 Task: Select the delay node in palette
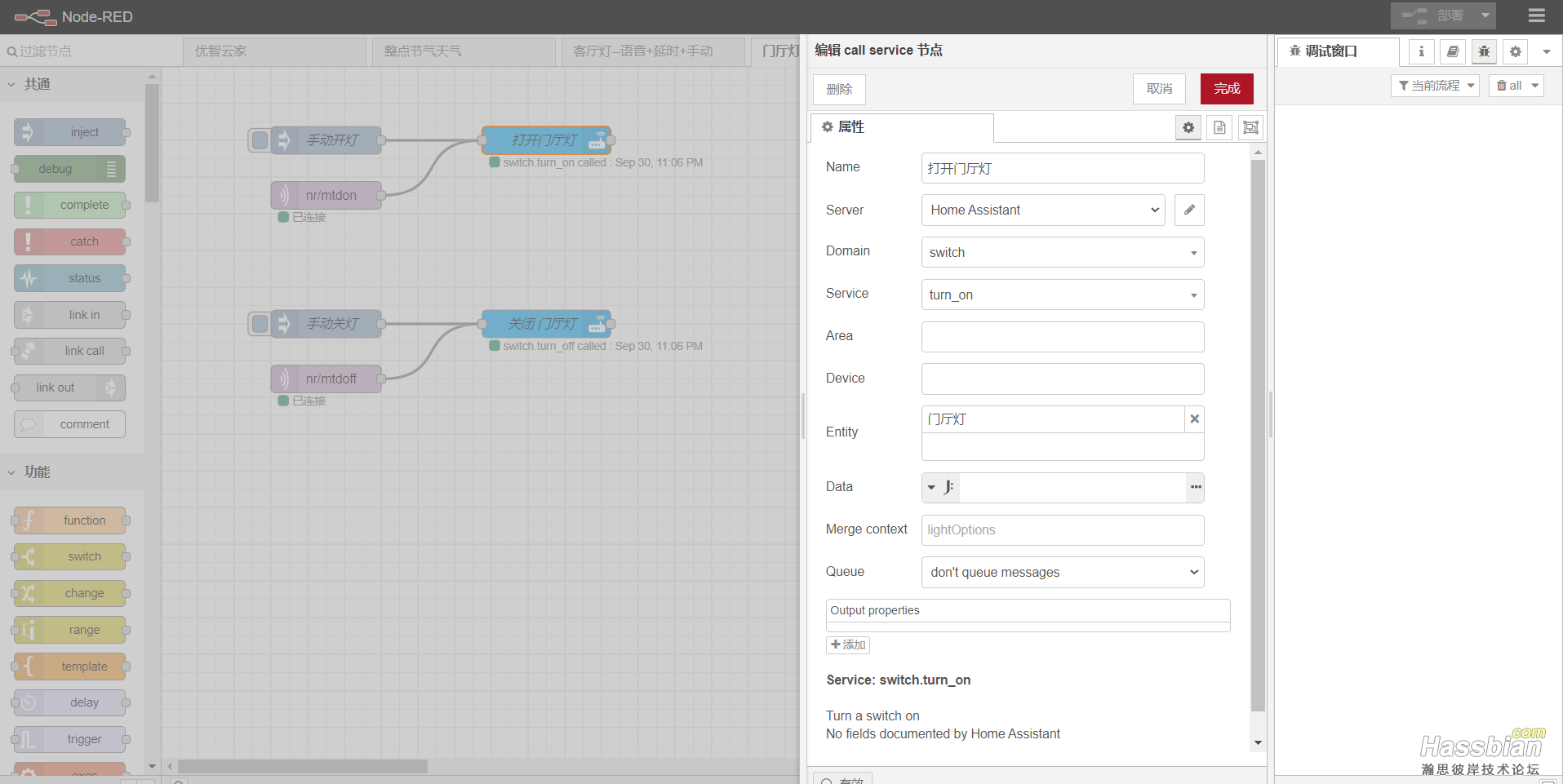70,702
